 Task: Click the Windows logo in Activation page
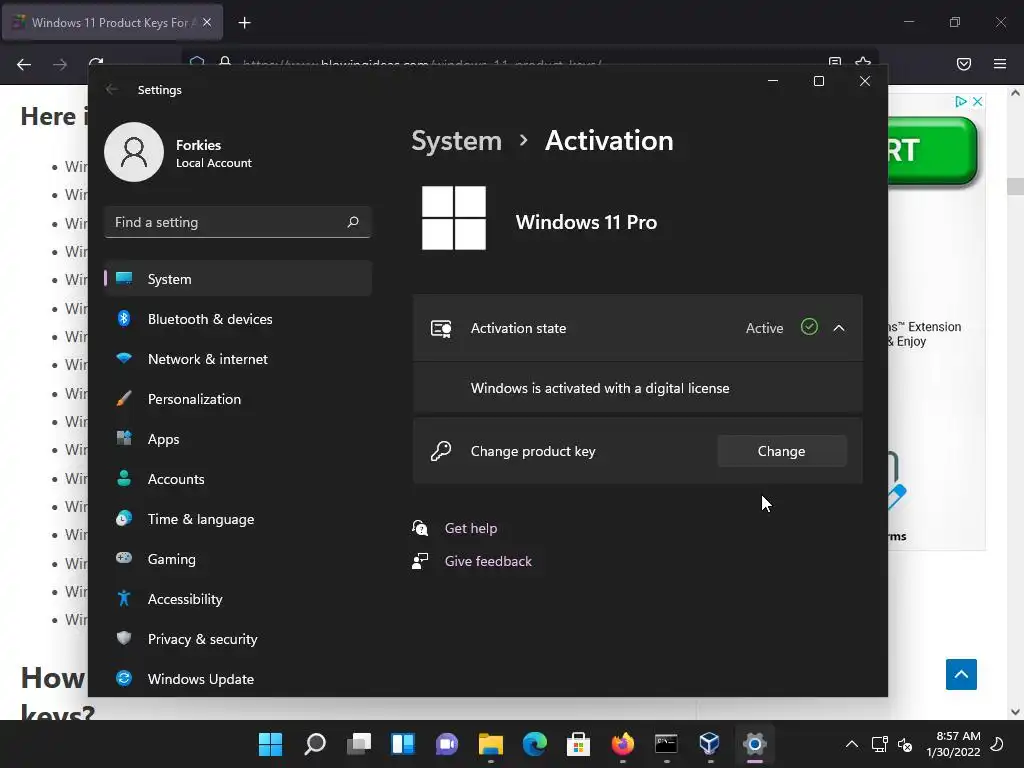(x=454, y=218)
